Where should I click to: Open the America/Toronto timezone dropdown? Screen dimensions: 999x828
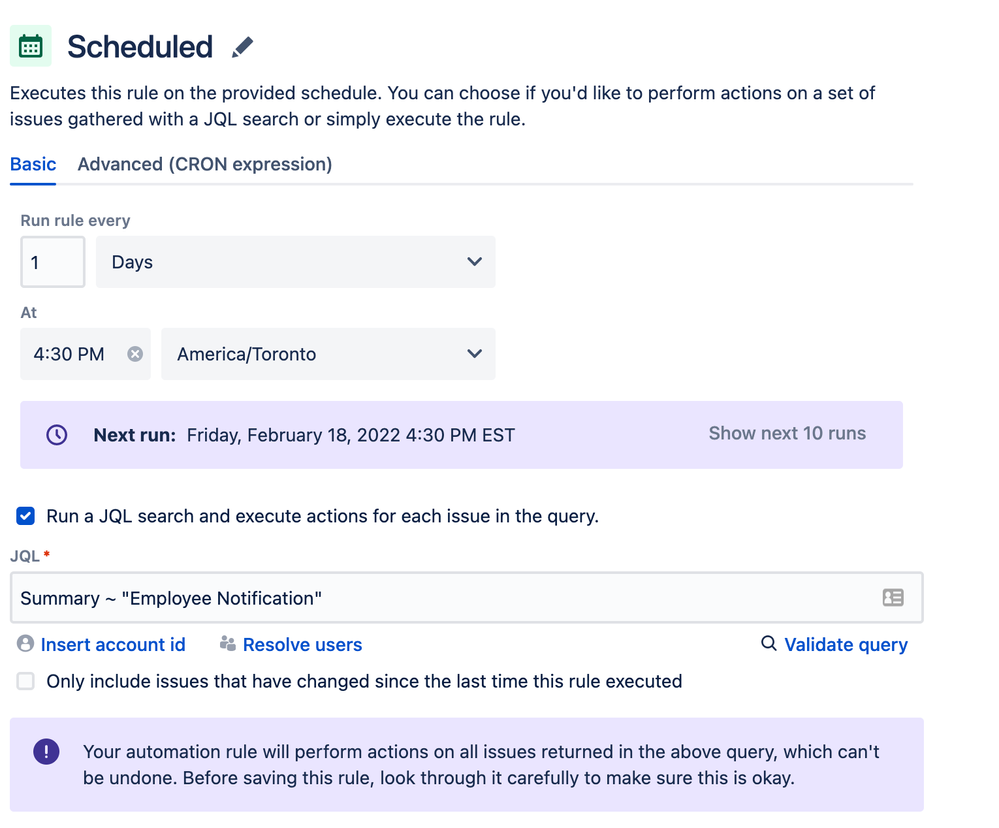pyautogui.click(x=328, y=354)
